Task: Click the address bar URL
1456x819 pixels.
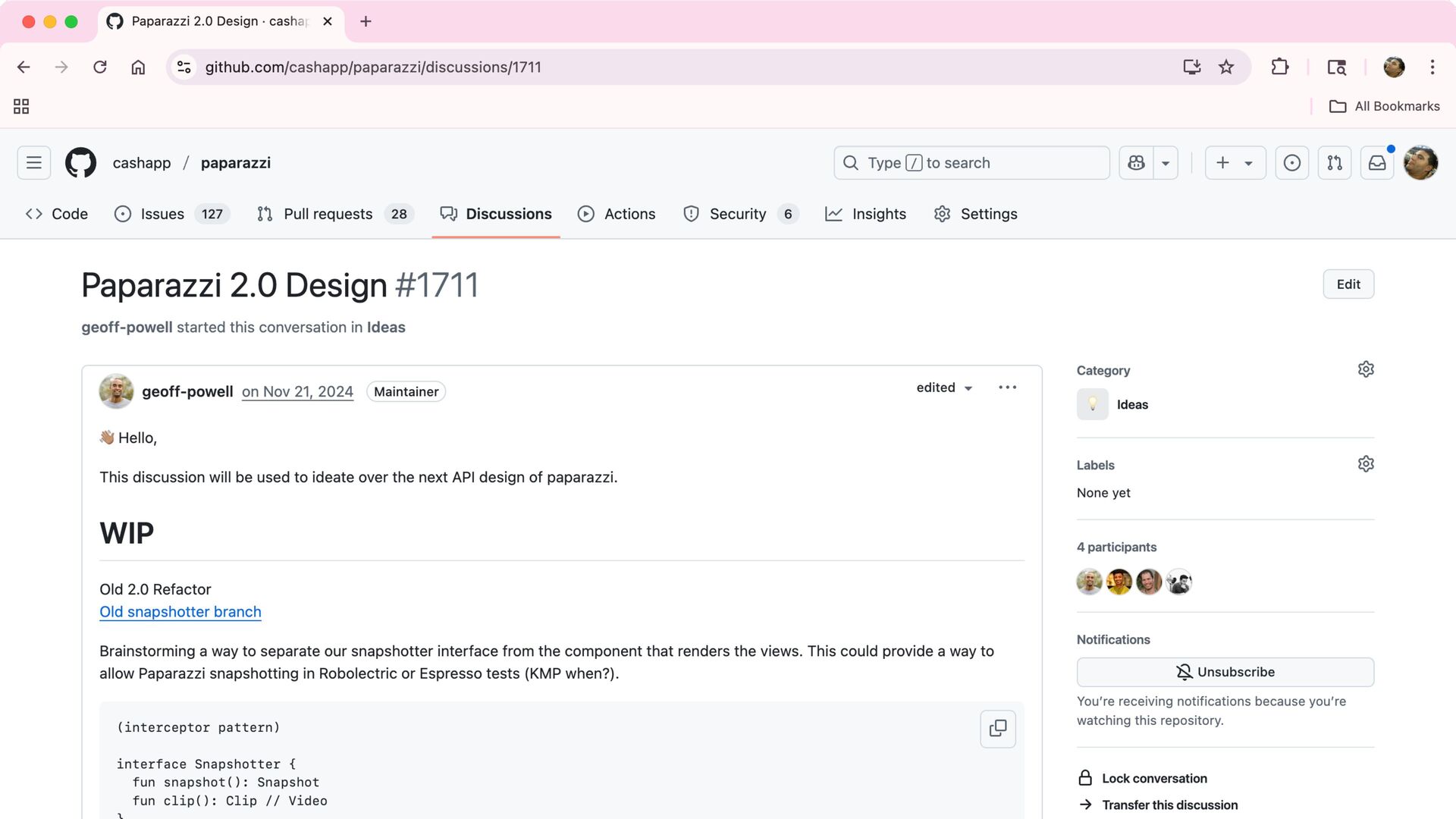Action: (x=373, y=67)
